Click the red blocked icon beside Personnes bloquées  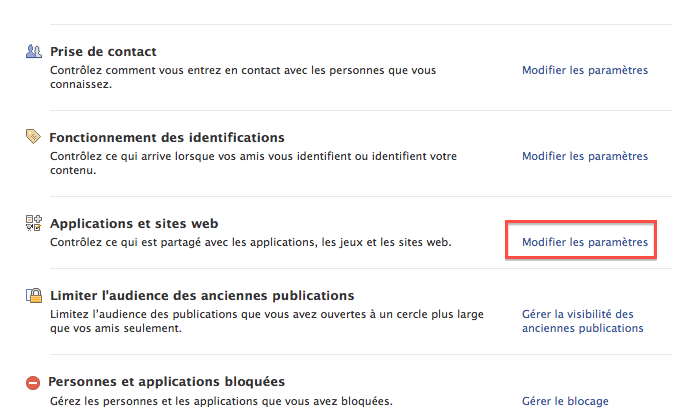[33, 382]
